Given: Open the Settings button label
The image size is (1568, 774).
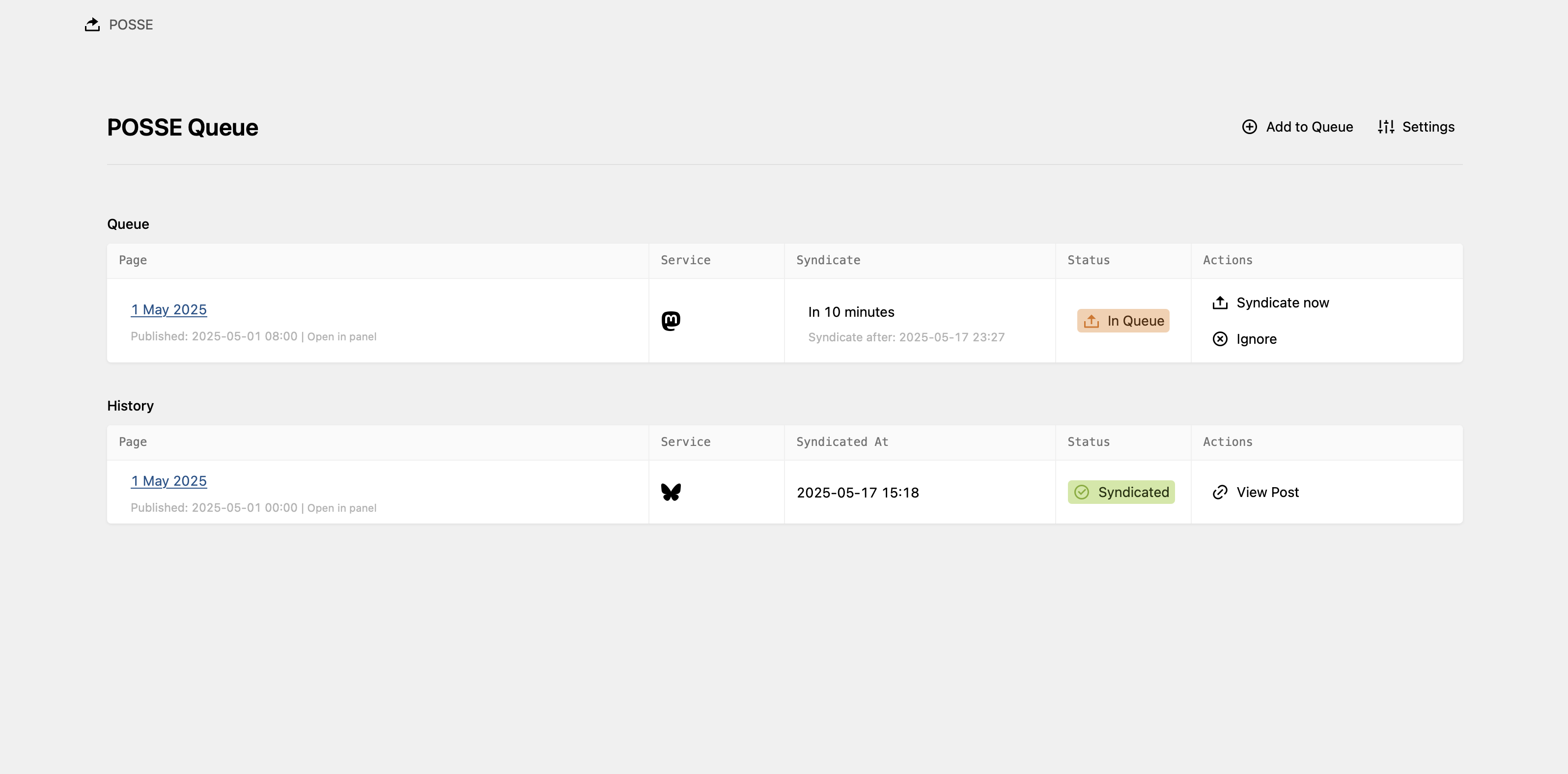Looking at the screenshot, I should pos(1428,127).
